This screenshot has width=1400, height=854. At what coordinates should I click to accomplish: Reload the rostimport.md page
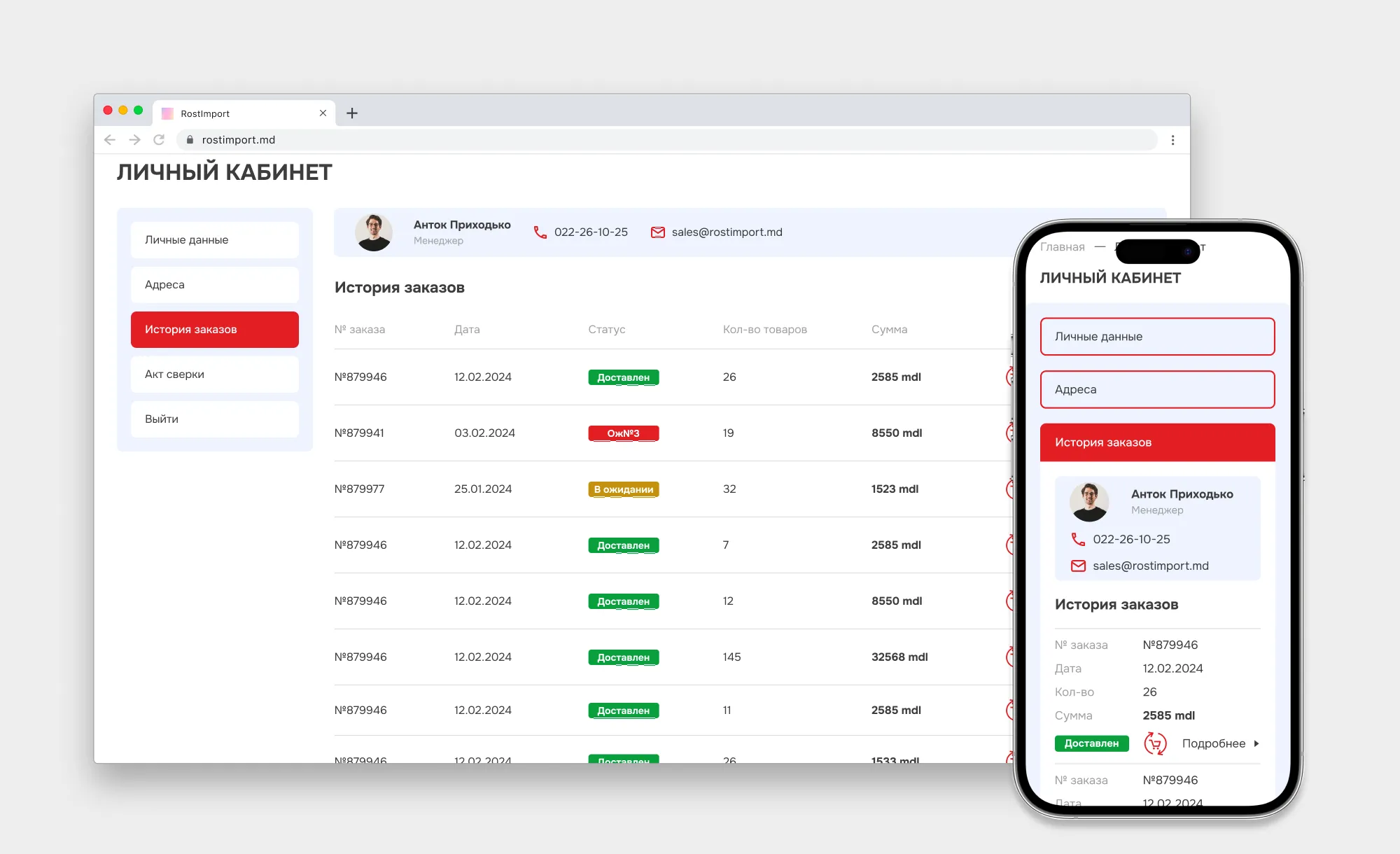pyautogui.click(x=159, y=140)
